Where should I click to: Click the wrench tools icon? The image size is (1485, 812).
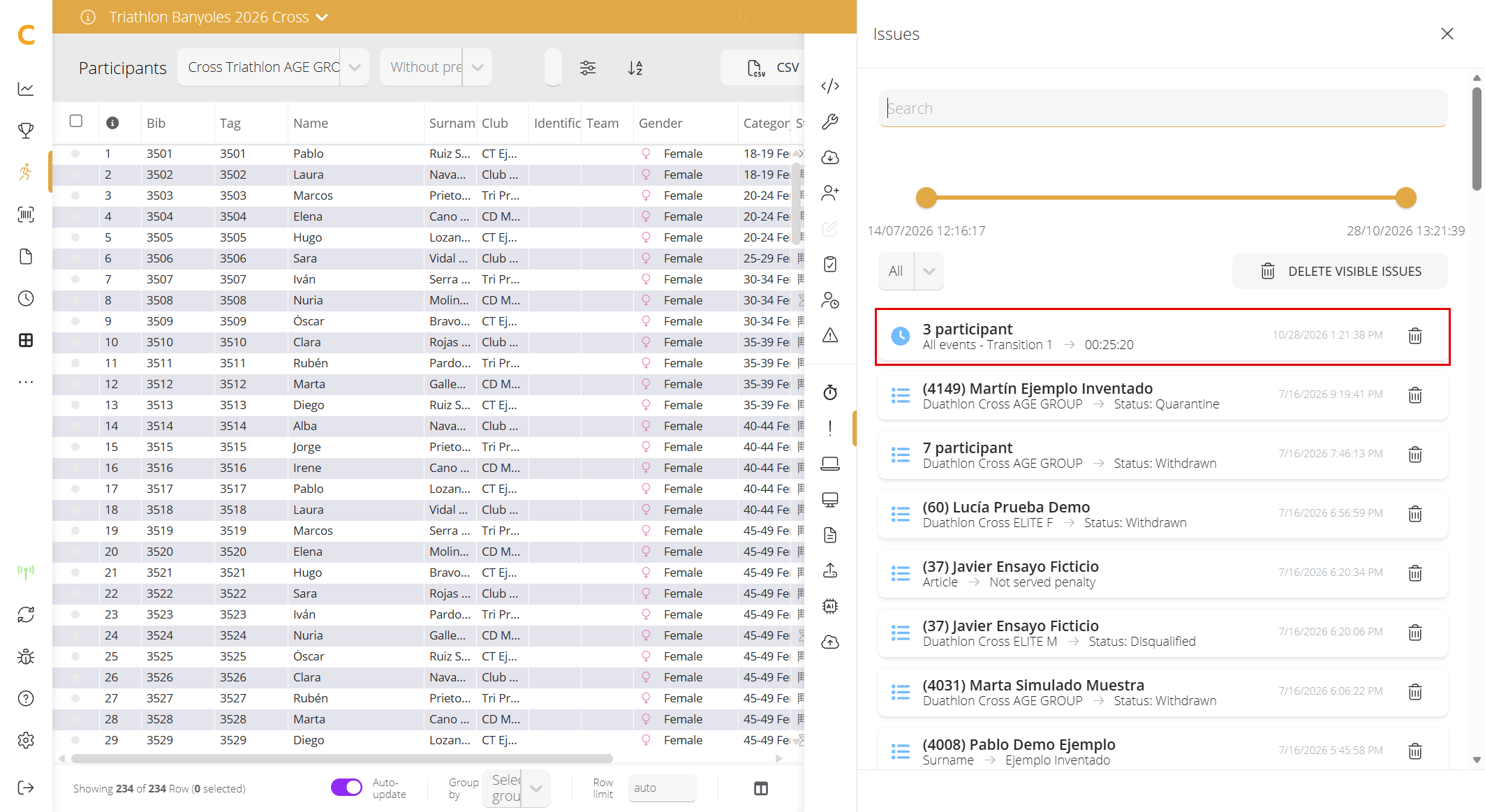[830, 121]
